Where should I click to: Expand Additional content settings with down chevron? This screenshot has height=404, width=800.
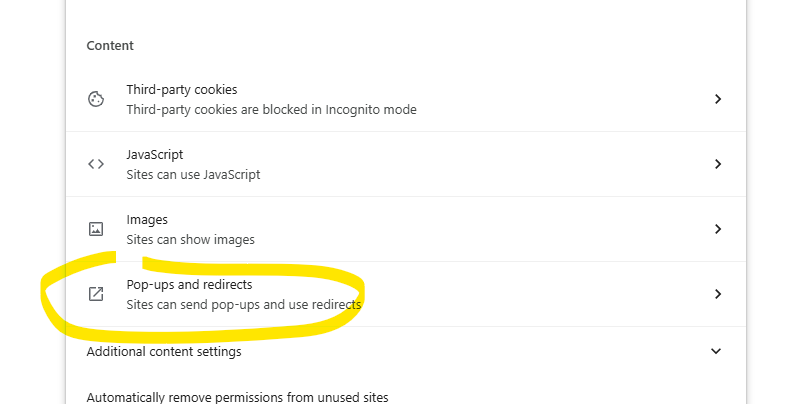[716, 351]
